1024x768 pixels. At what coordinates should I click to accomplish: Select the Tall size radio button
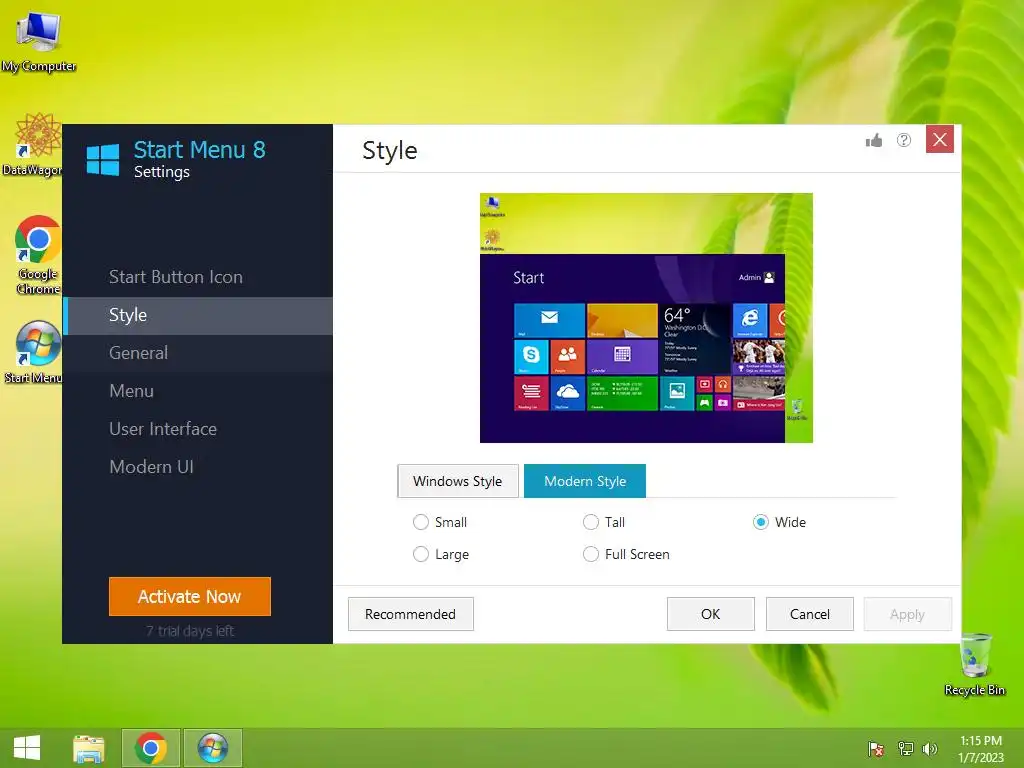tap(590, 522)
